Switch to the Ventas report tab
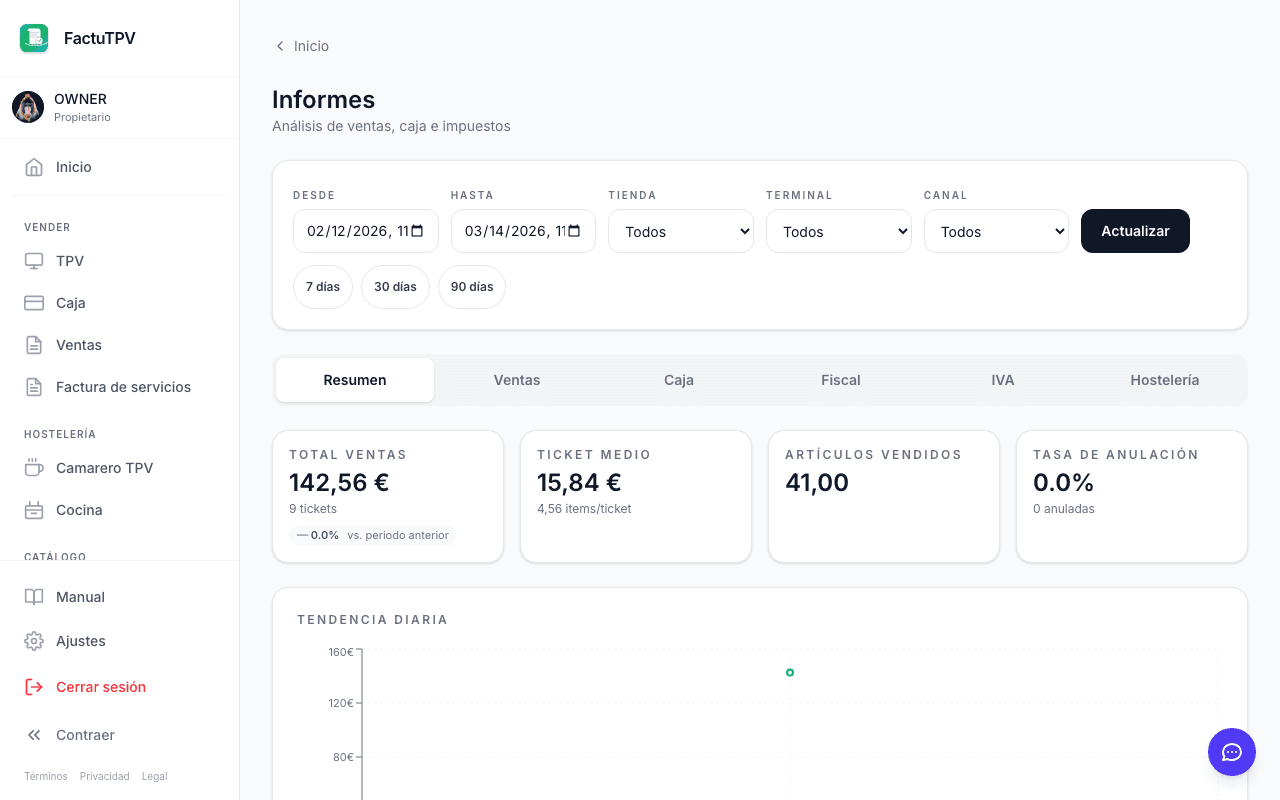This screenshot has height=800, width=1280. (517, 380)
